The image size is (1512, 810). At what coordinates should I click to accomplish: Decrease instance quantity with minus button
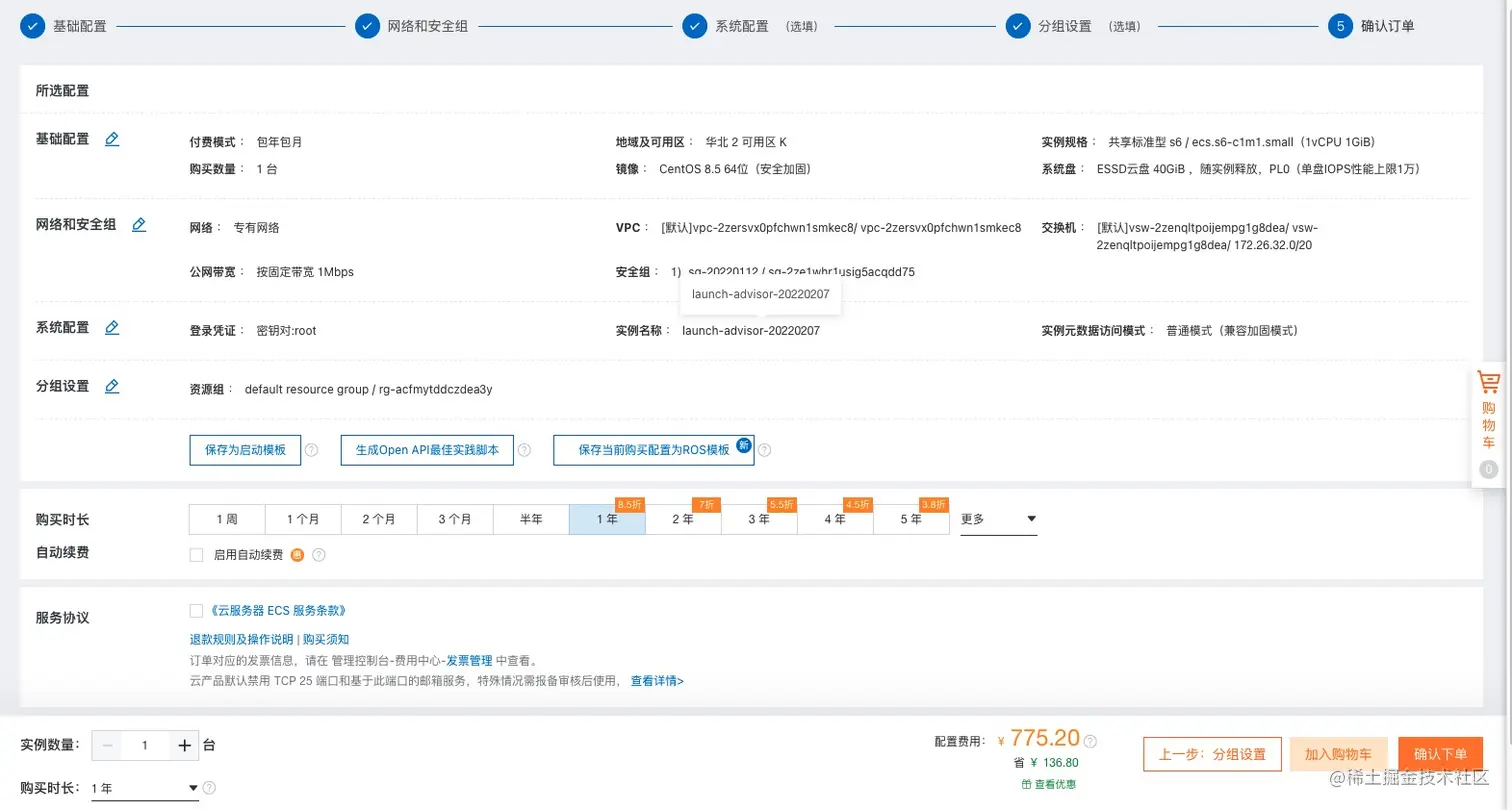[x=107, y=745]
